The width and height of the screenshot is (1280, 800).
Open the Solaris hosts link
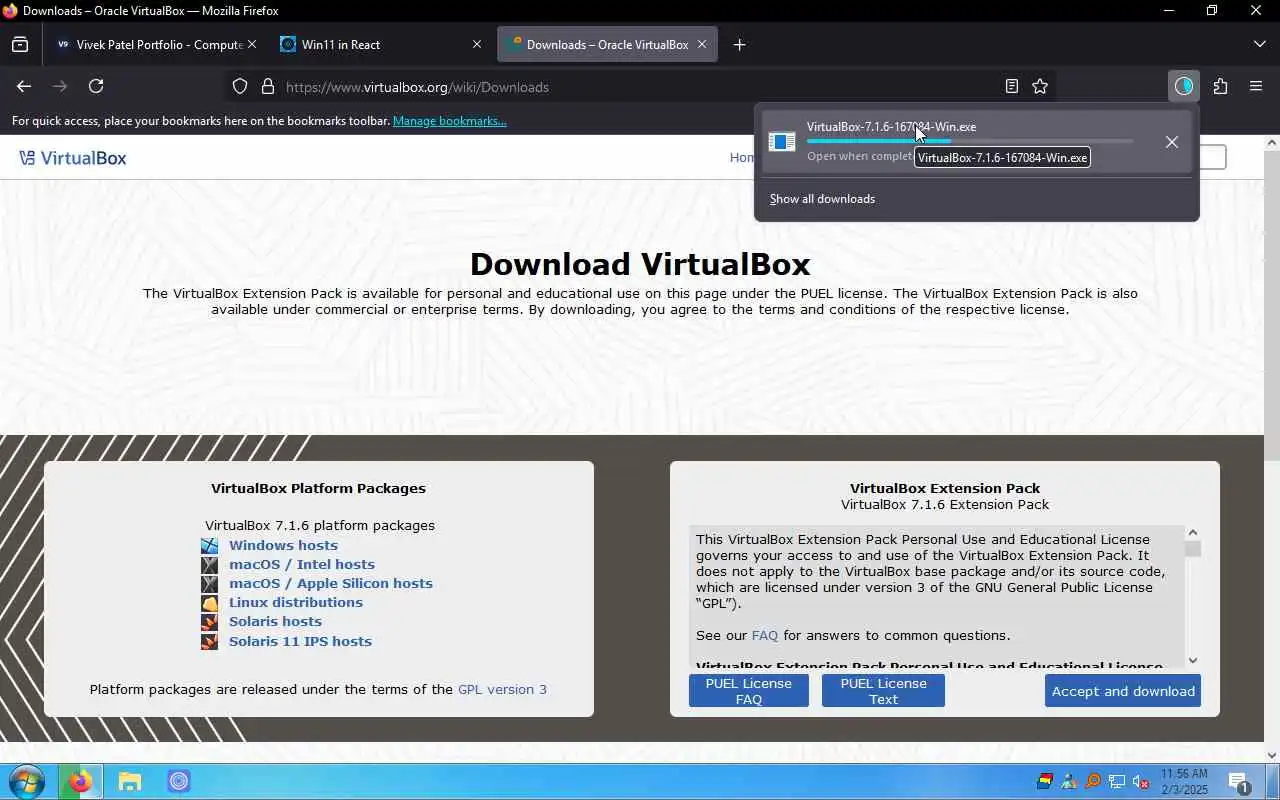point(275,621)
